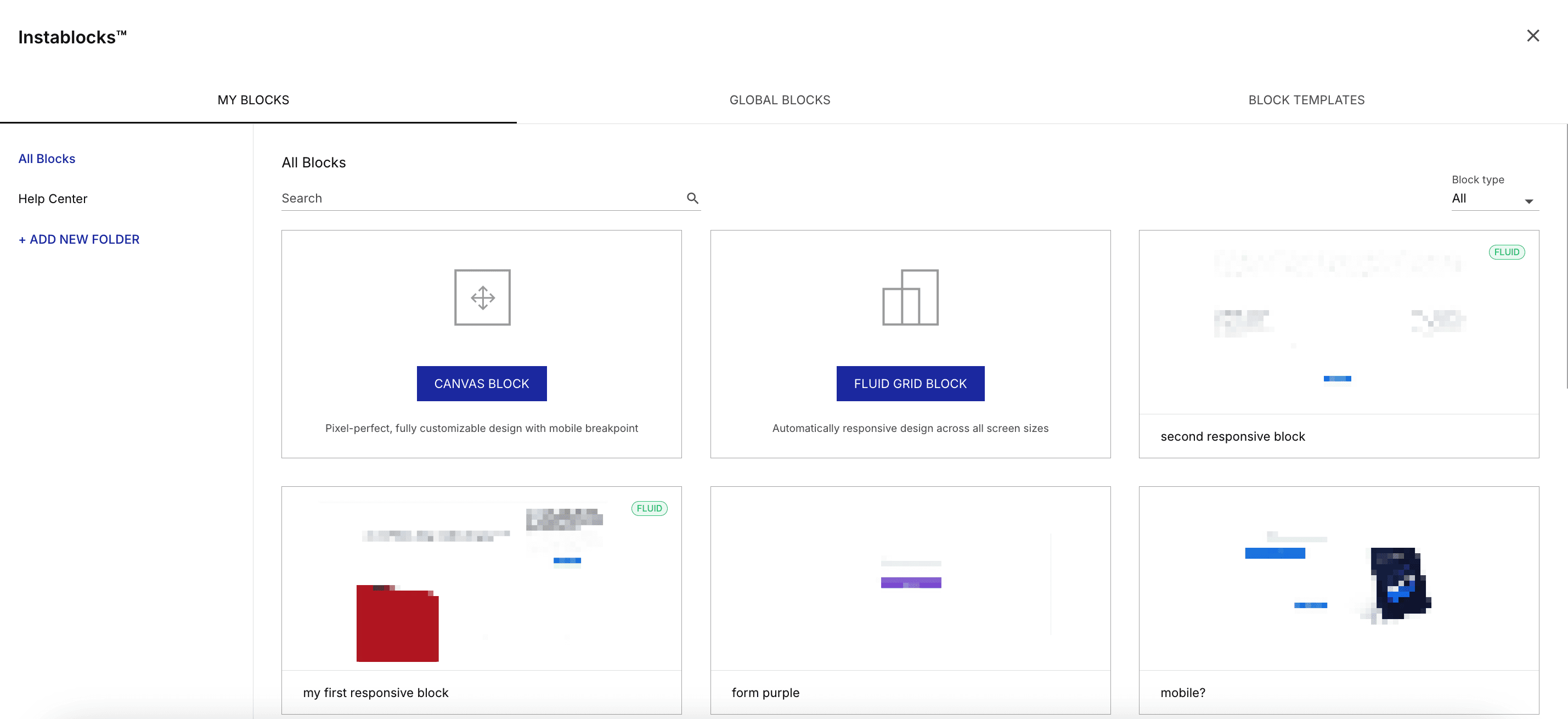This screenshot has height=719, width=1568.
Task: Click the search magnifier icon
Action: pos(692,199)
